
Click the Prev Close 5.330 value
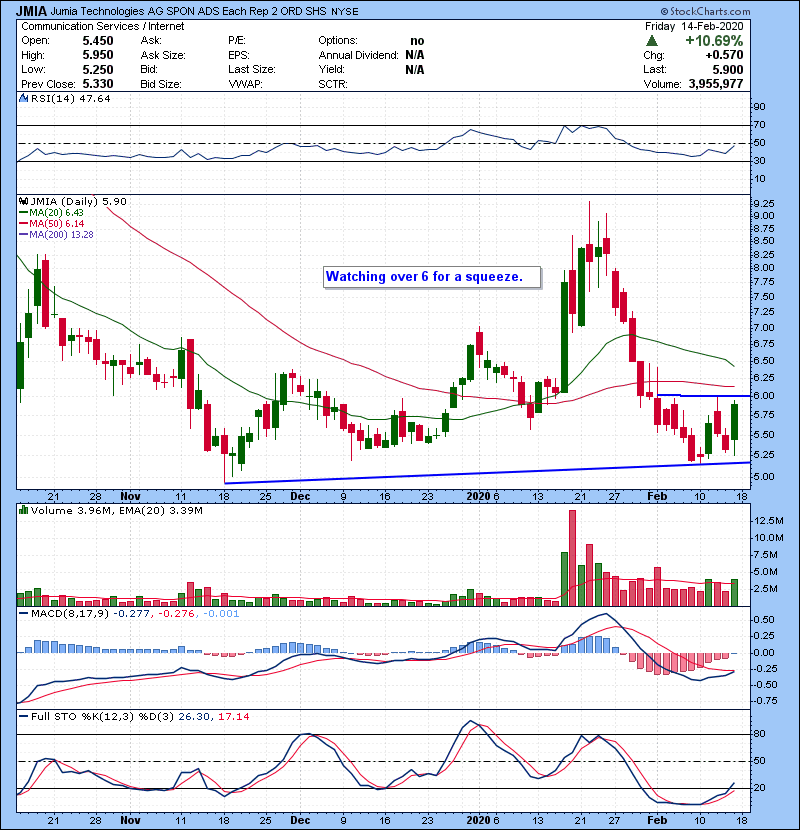pos(98,84)
